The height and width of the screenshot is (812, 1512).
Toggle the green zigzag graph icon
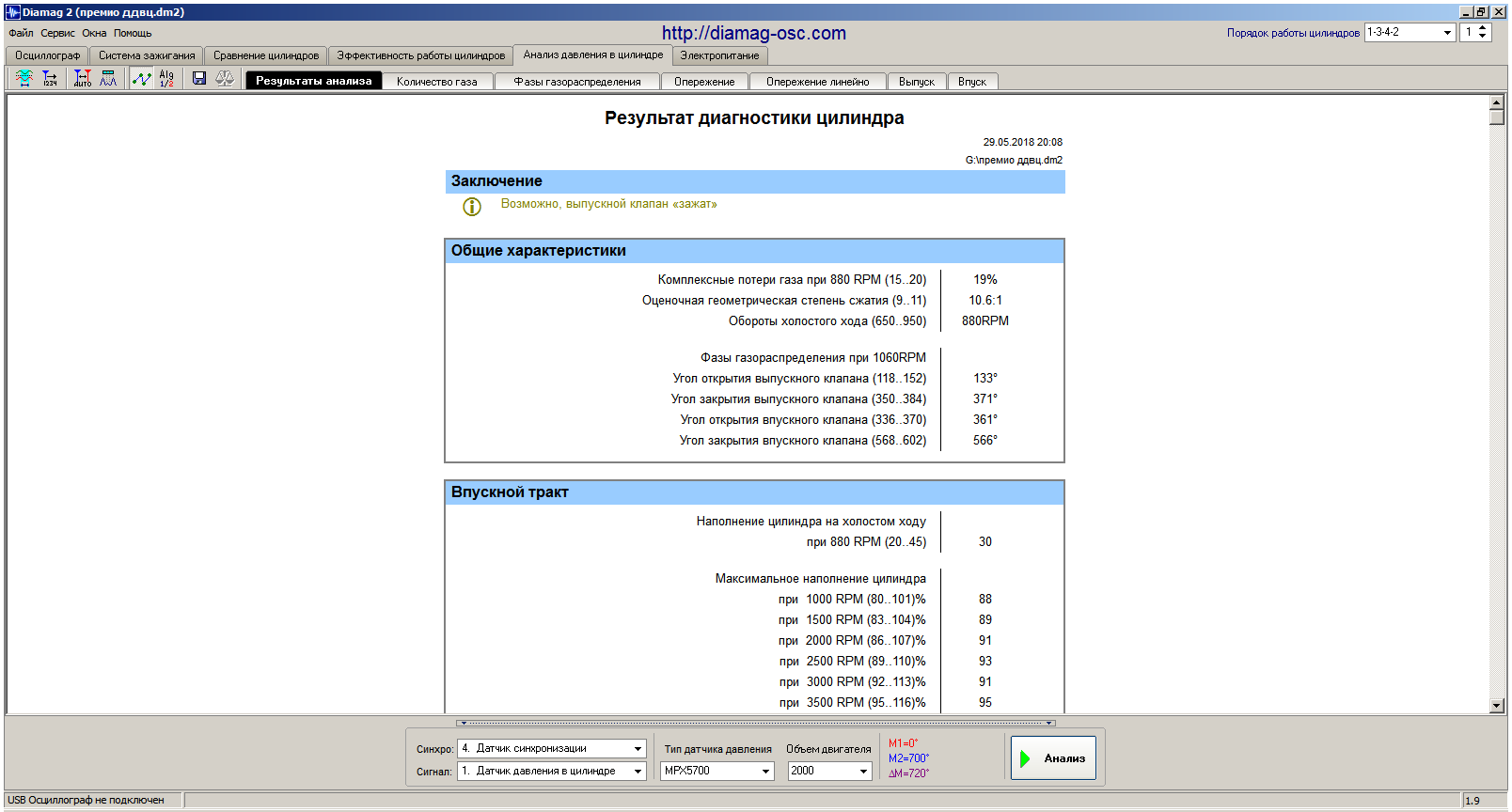pyautogui.click(x=142, y=78)
